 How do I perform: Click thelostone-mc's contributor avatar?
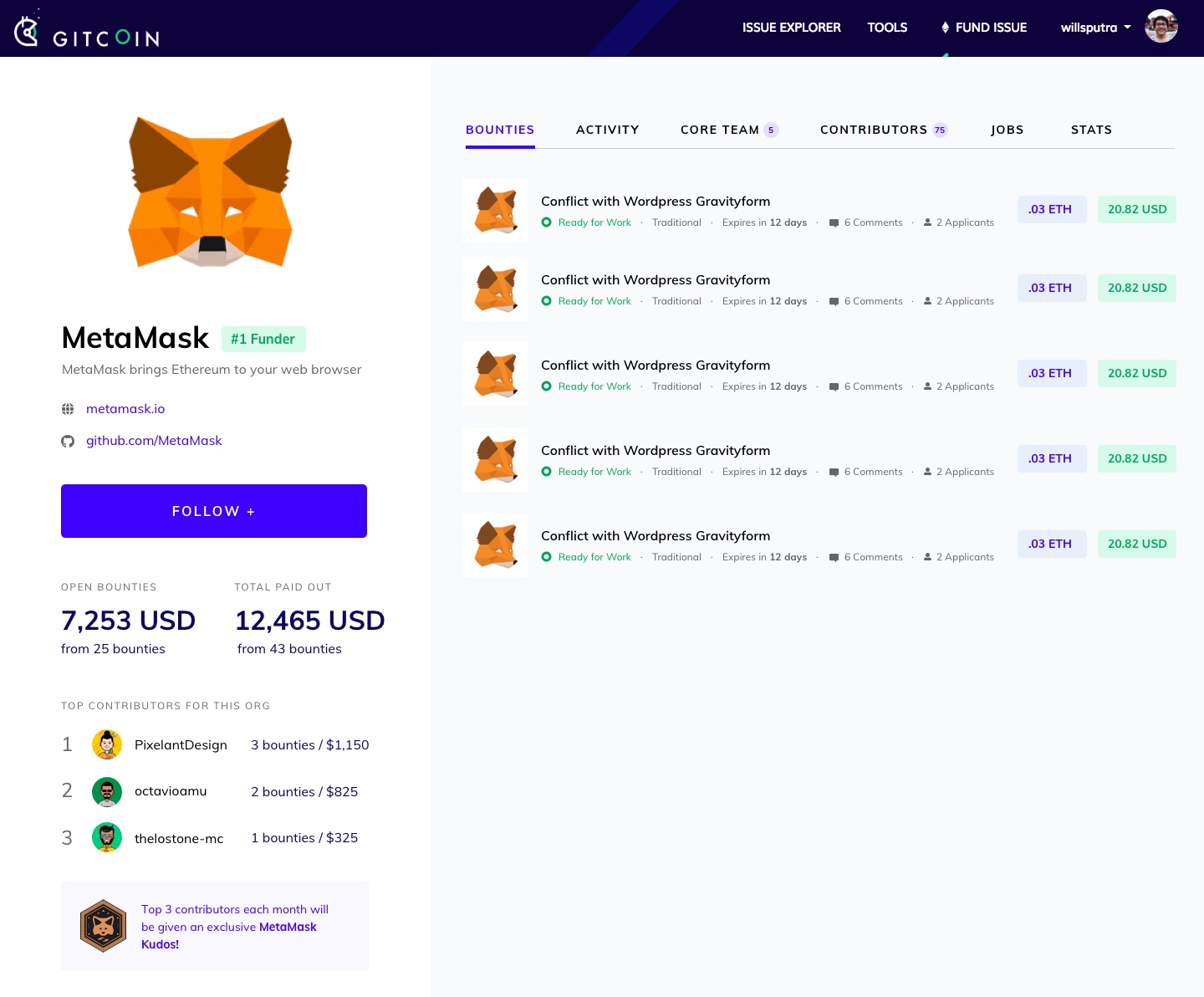[x=107, y=837]
